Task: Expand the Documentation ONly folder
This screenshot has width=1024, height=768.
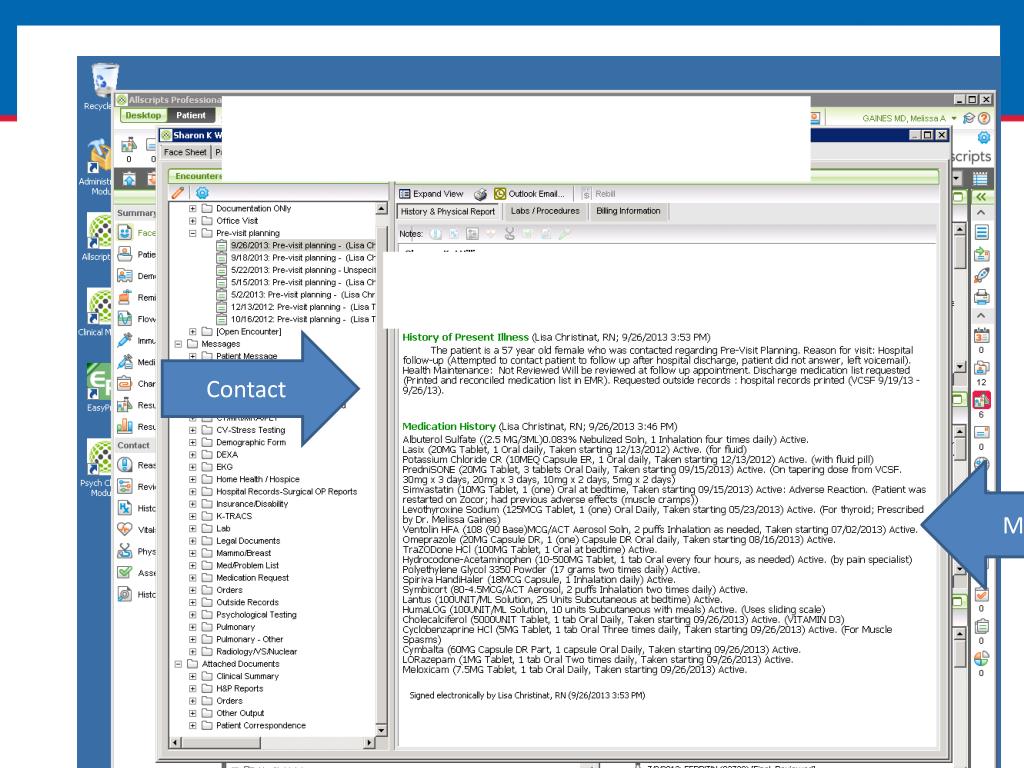Action: [x=193, y=208]
